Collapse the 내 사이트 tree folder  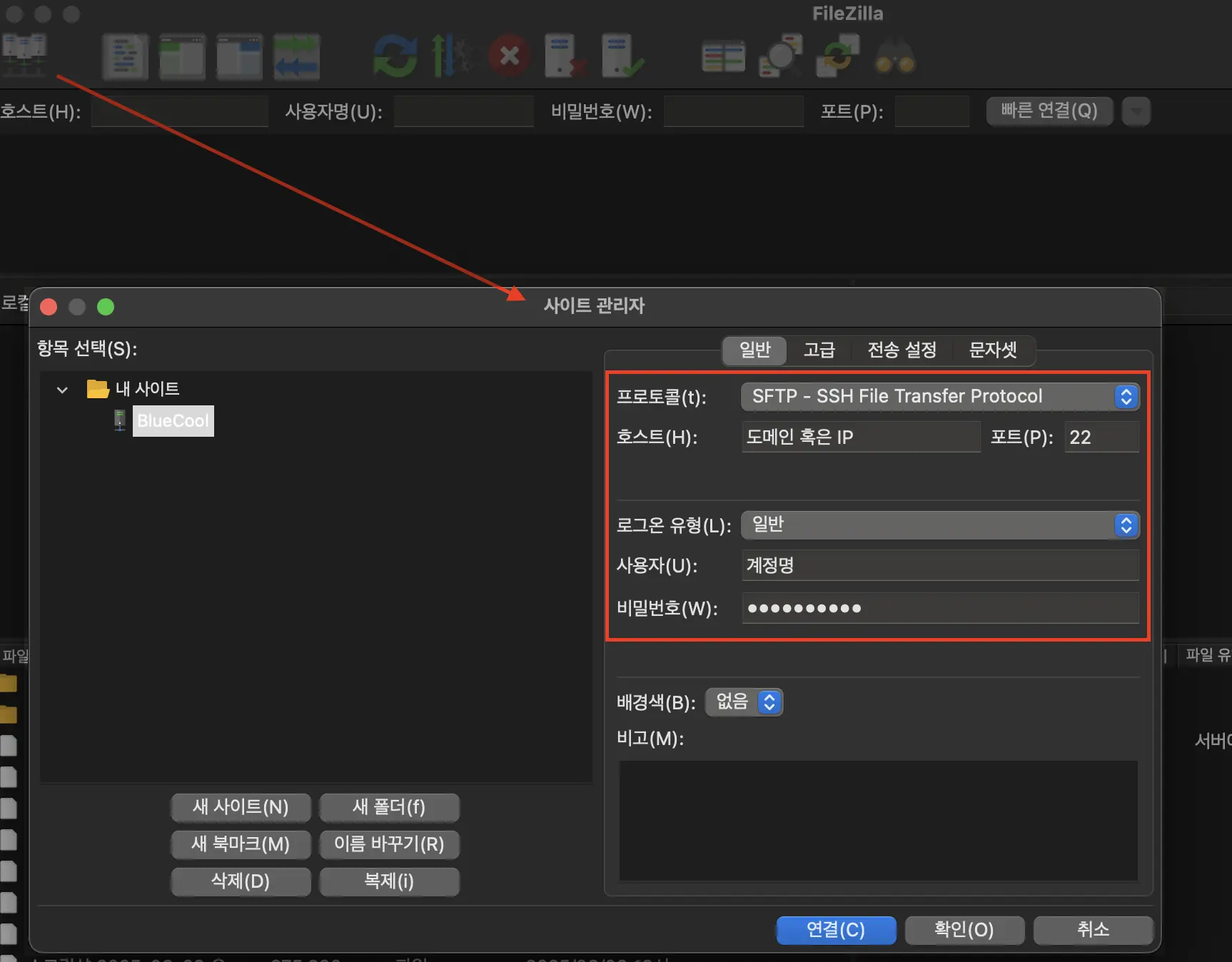coord(61,390)
